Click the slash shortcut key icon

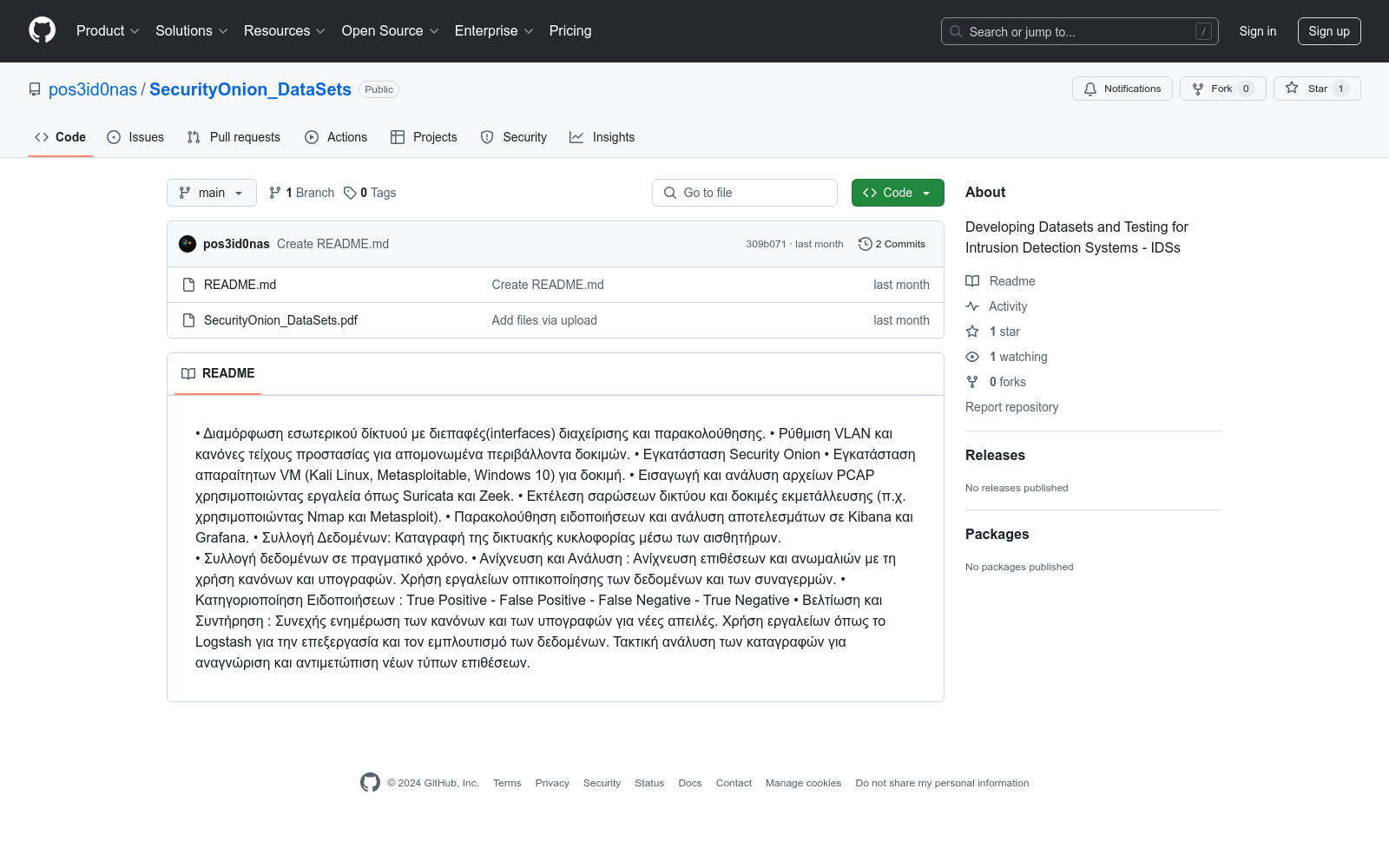point(1203,31)
